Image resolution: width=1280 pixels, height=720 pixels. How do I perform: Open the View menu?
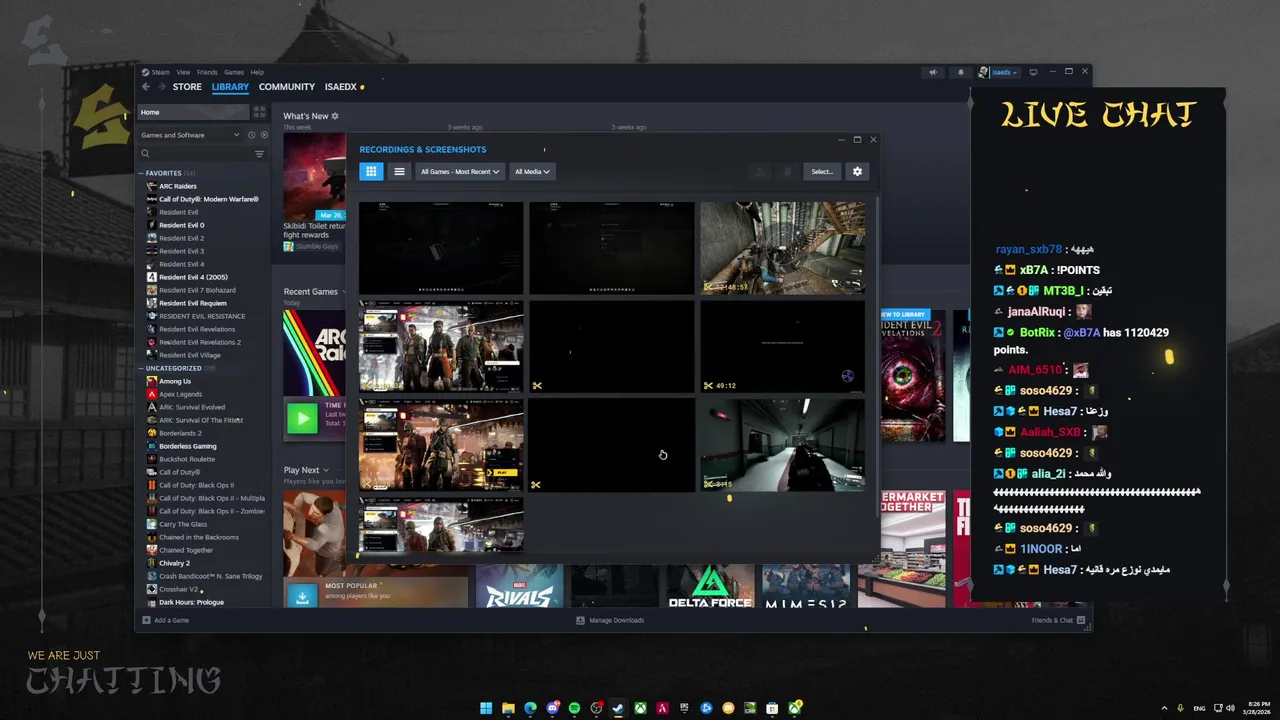pos(183,72)
